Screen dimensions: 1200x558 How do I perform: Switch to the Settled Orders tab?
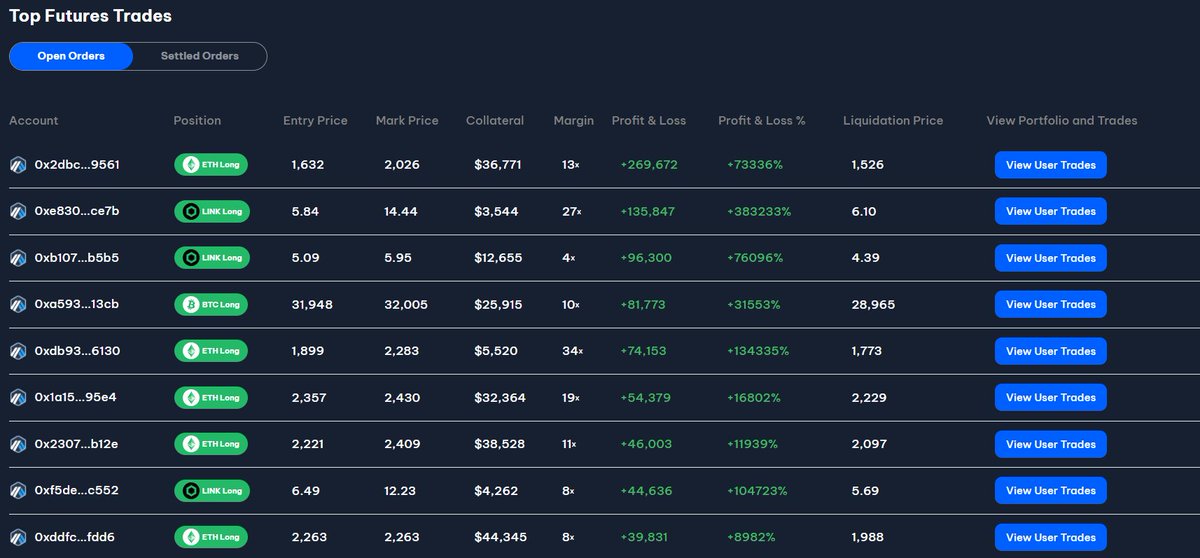[200, 56]
